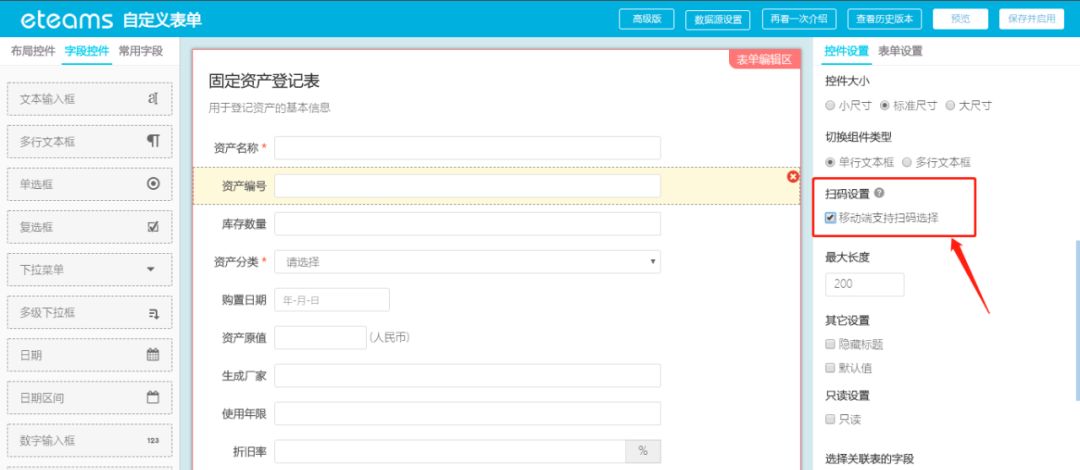
Task: Click the 下拉菜单 control dropdown arrow
Action: coord(152,270)
